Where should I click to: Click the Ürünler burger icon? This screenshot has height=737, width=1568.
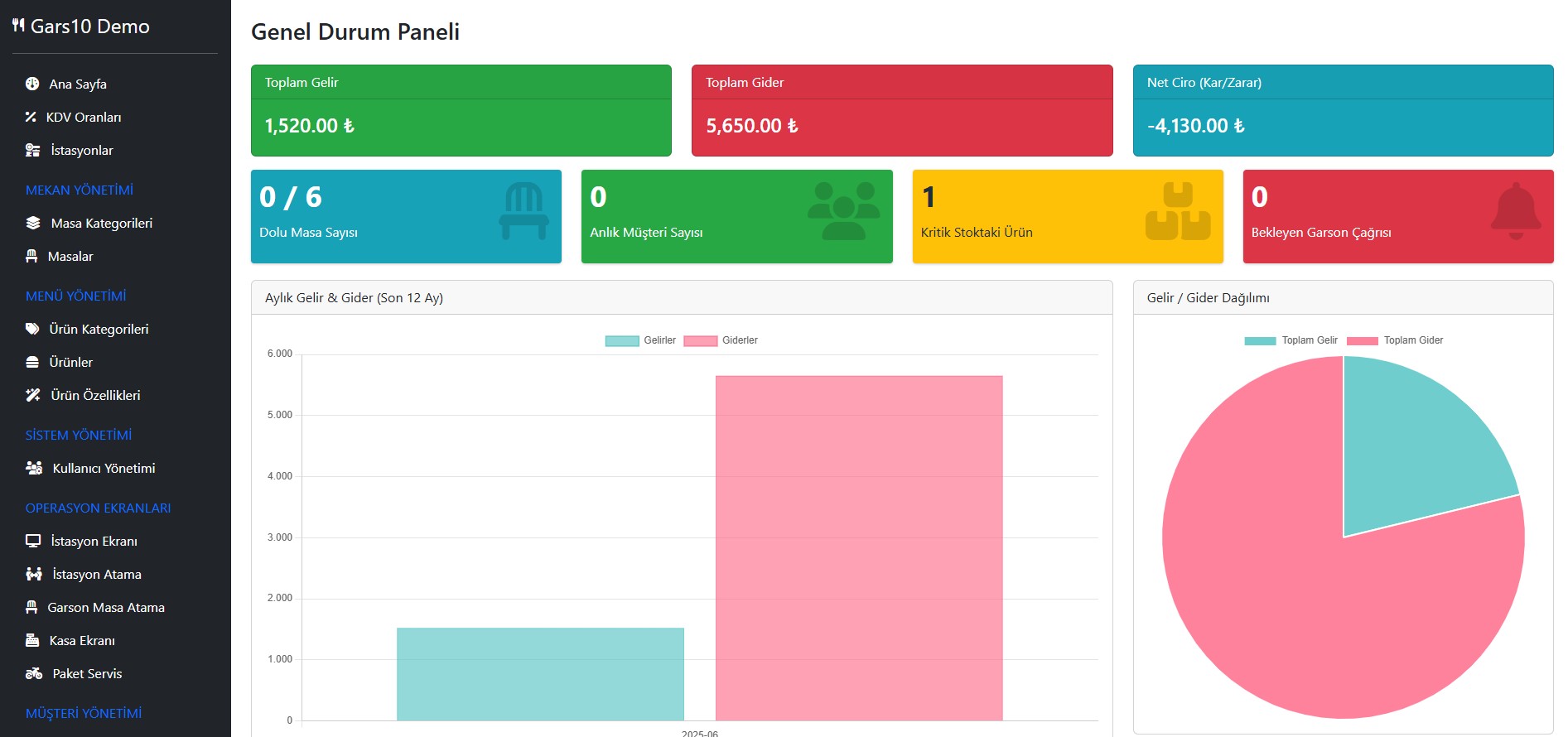pyautogui.click(x=32, y=362)
